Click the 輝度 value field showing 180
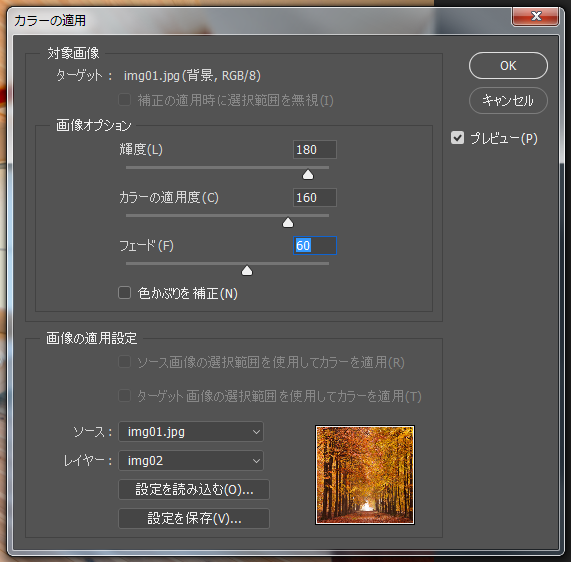 (315, 149)
